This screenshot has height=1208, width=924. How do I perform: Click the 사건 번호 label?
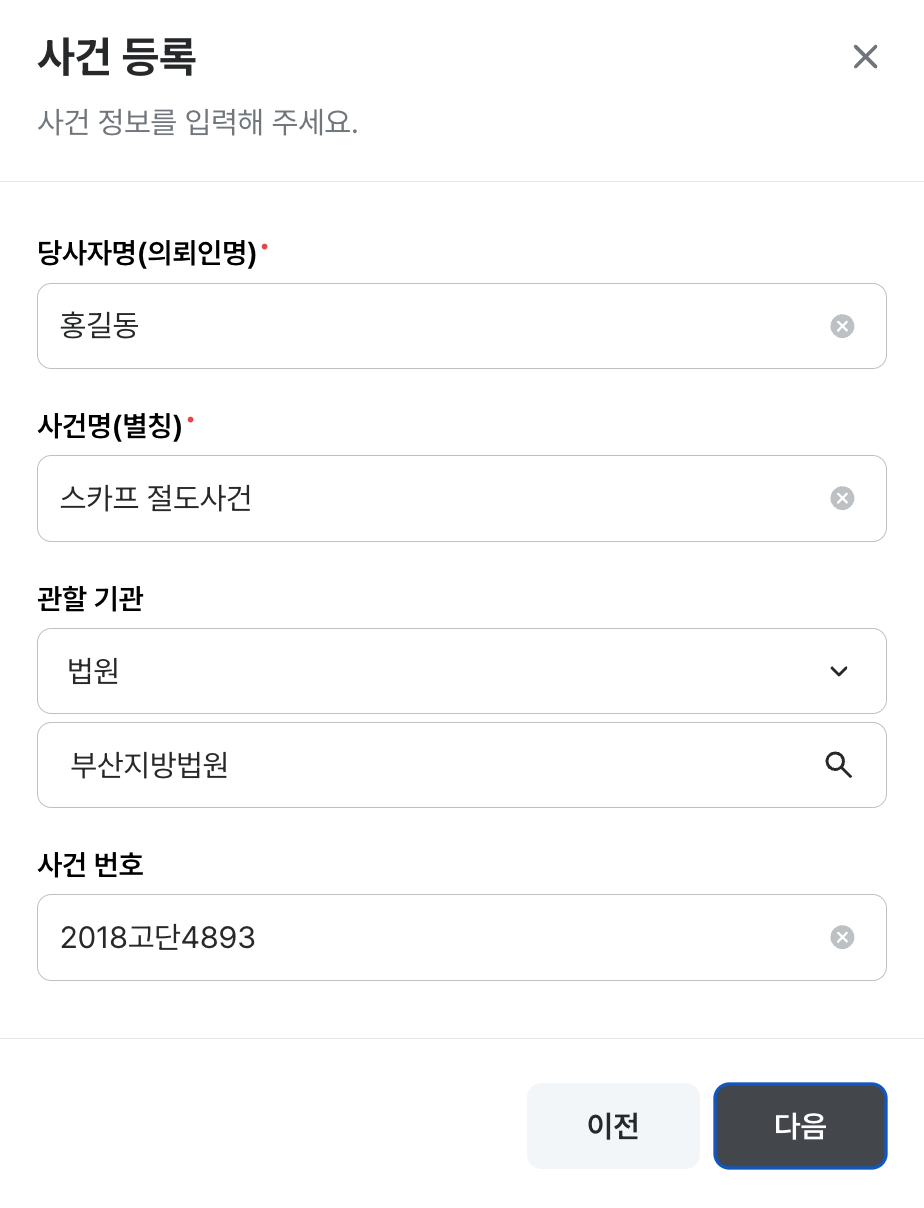pyautogui.click(x=90, y=865)
